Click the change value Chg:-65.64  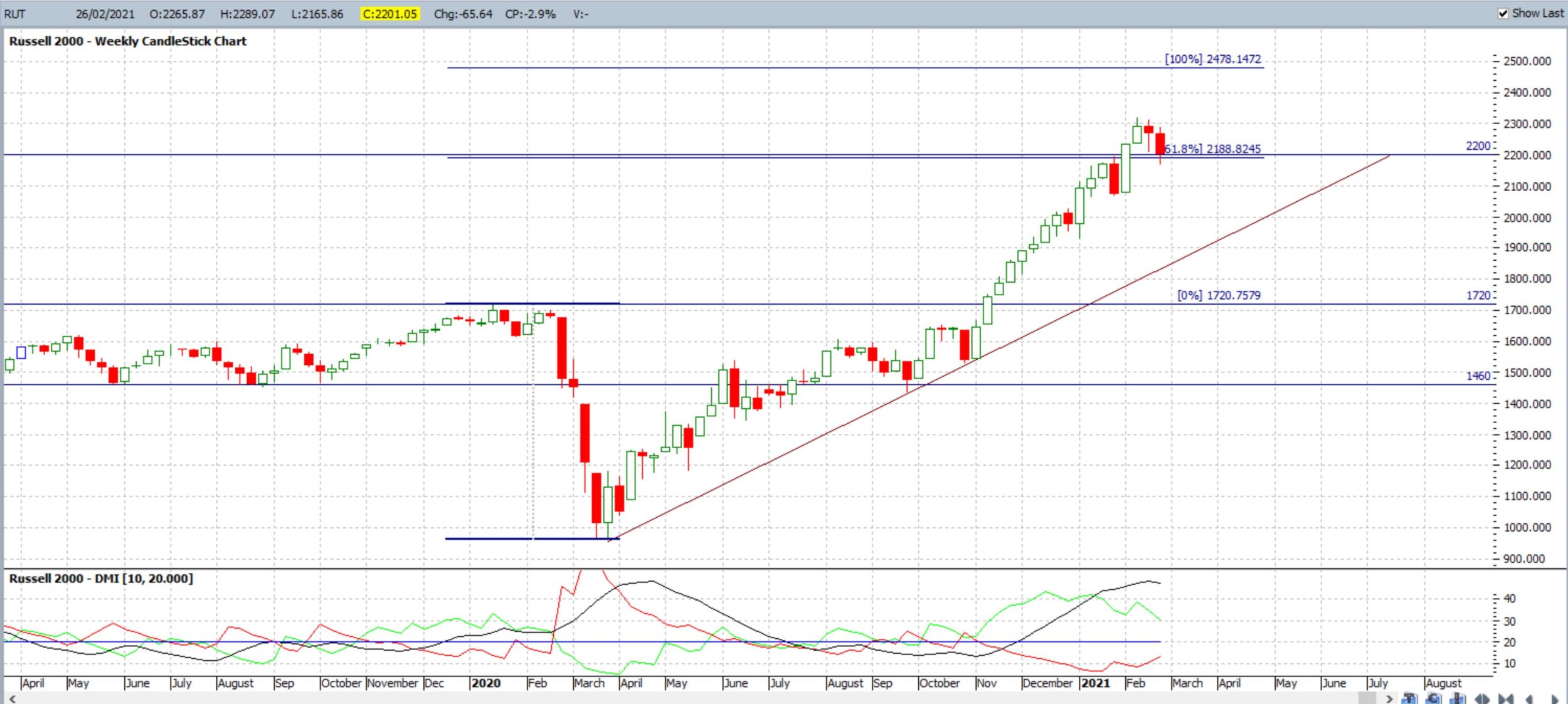click(463, 14)
